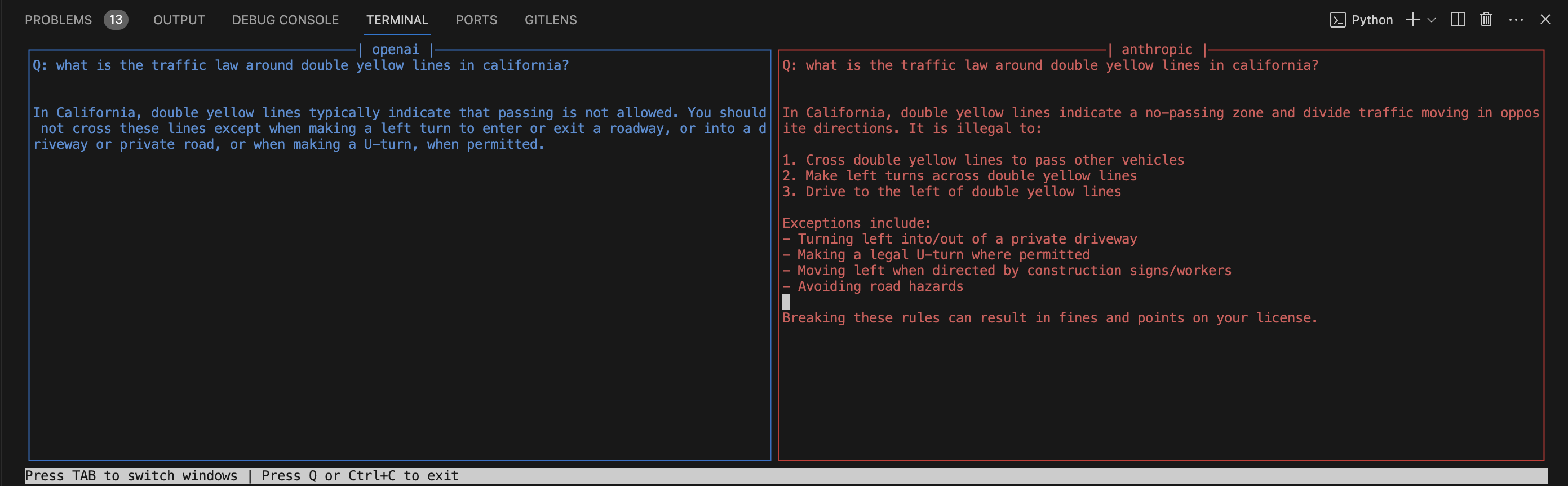Viewport: 1568px width, 486px height.
Task: Open the Debug Console tab
Action: point(286,20)
